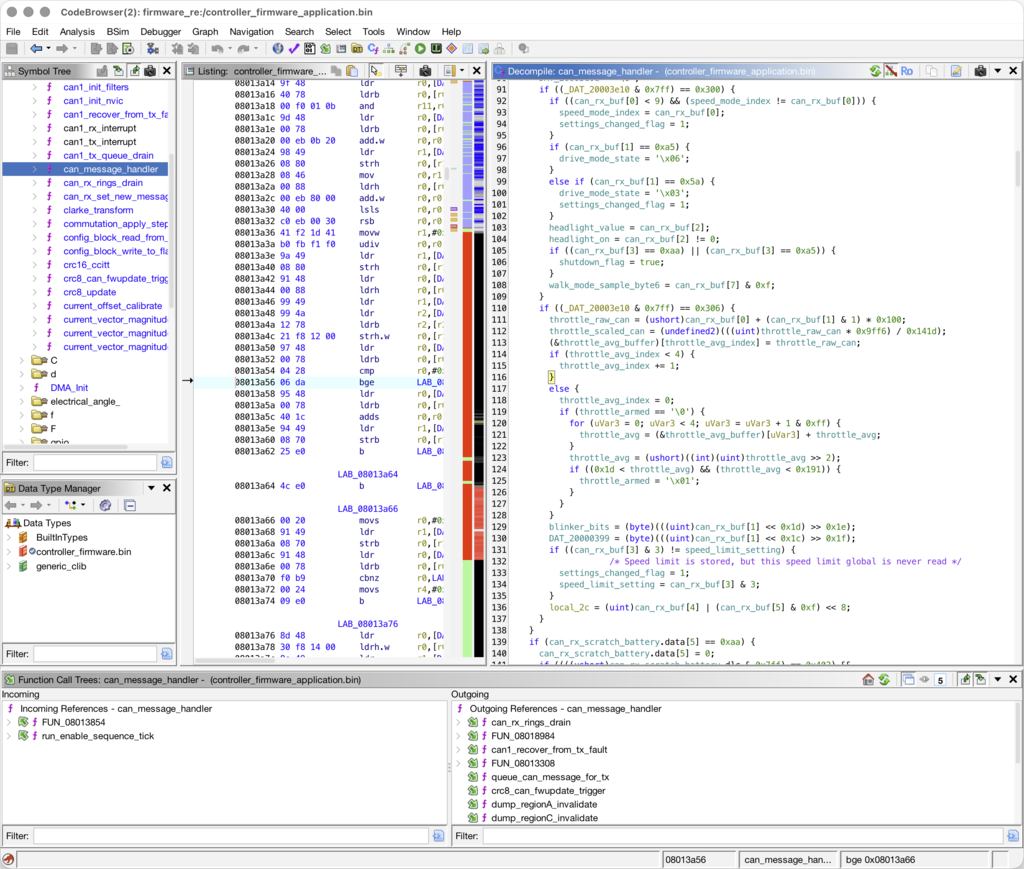Viewport: 1024px width, 869px height.
Task: Click the Redo arrow in the toolbar
Action: point(244,49)
